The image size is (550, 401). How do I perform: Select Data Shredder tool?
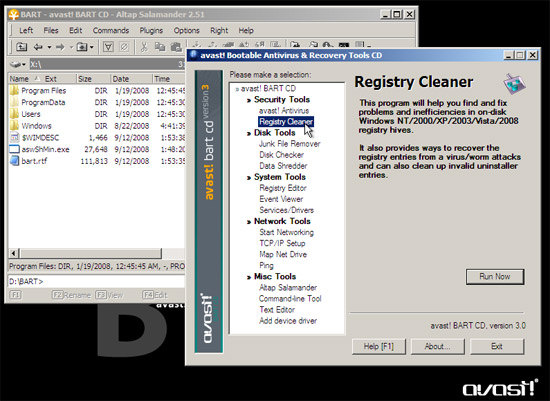(x=283, y=166)
